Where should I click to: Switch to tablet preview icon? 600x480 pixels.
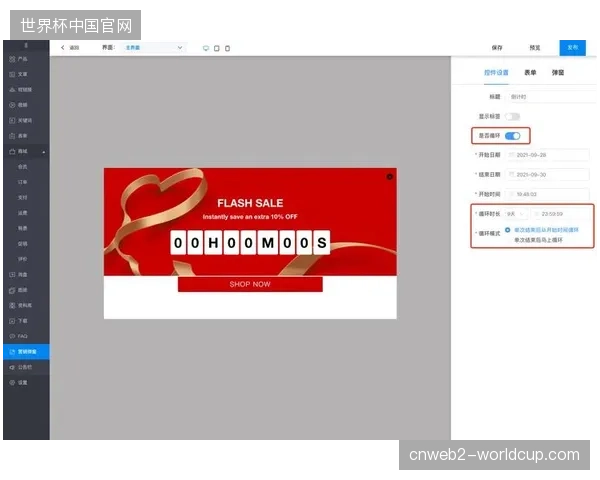[x=217, y=48]
